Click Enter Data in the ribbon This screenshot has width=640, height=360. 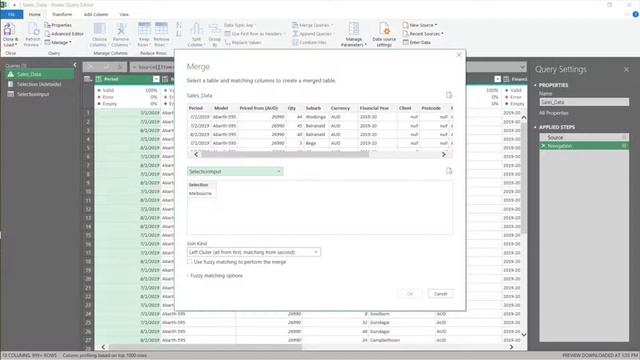[417, 42]
